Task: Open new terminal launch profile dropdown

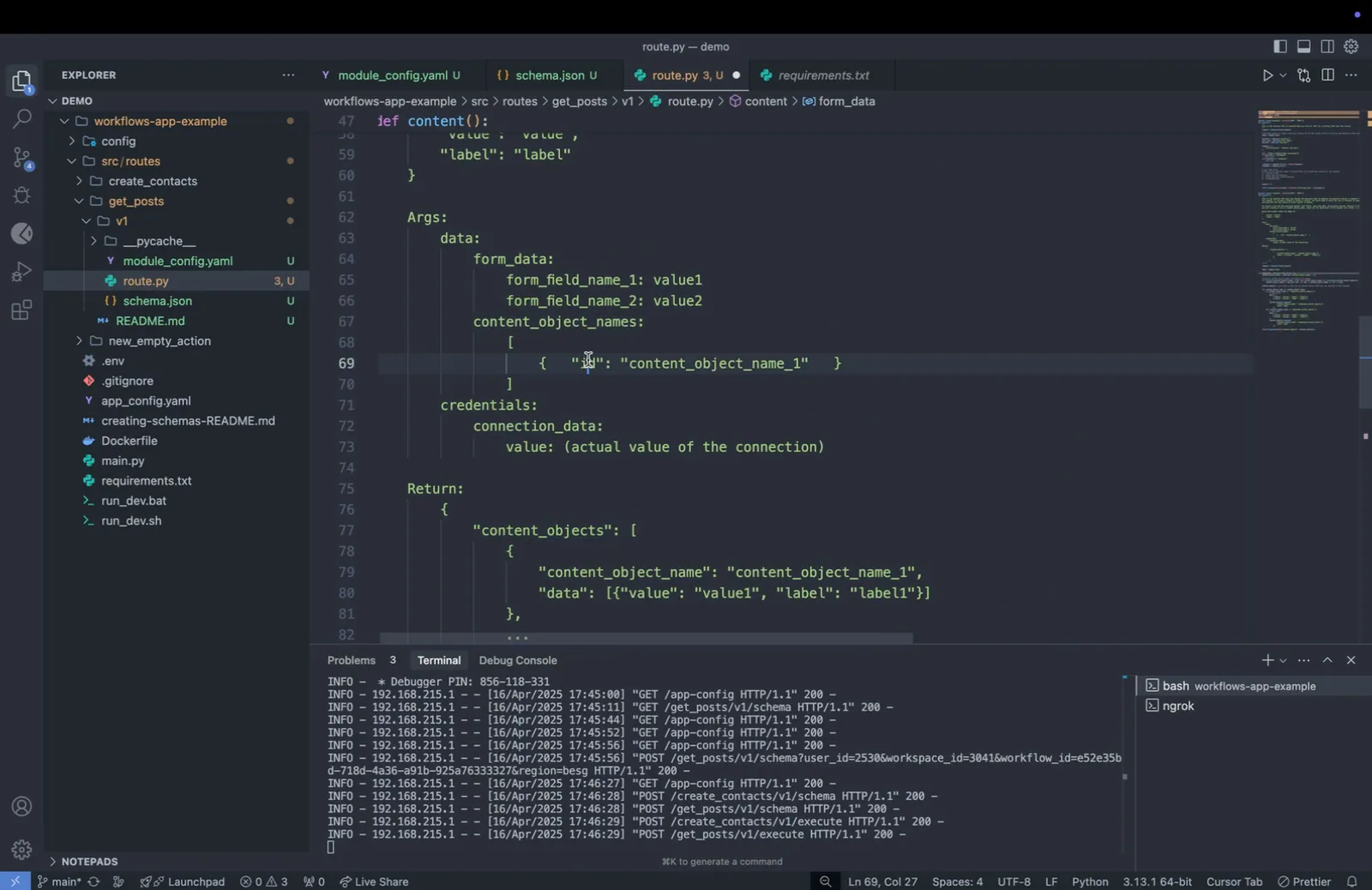Action: (1283, 660)
